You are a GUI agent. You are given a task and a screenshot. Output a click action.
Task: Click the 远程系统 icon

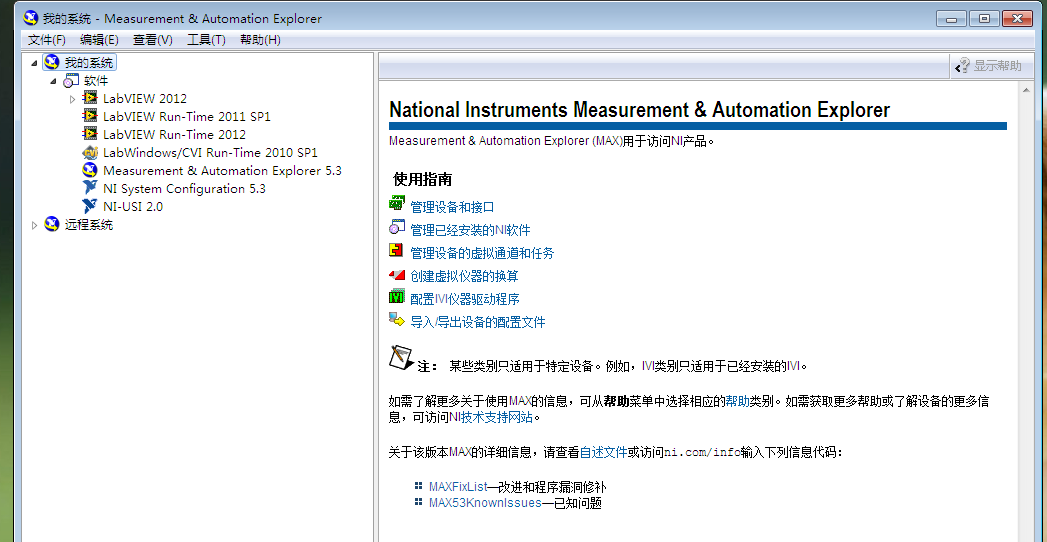52,225
